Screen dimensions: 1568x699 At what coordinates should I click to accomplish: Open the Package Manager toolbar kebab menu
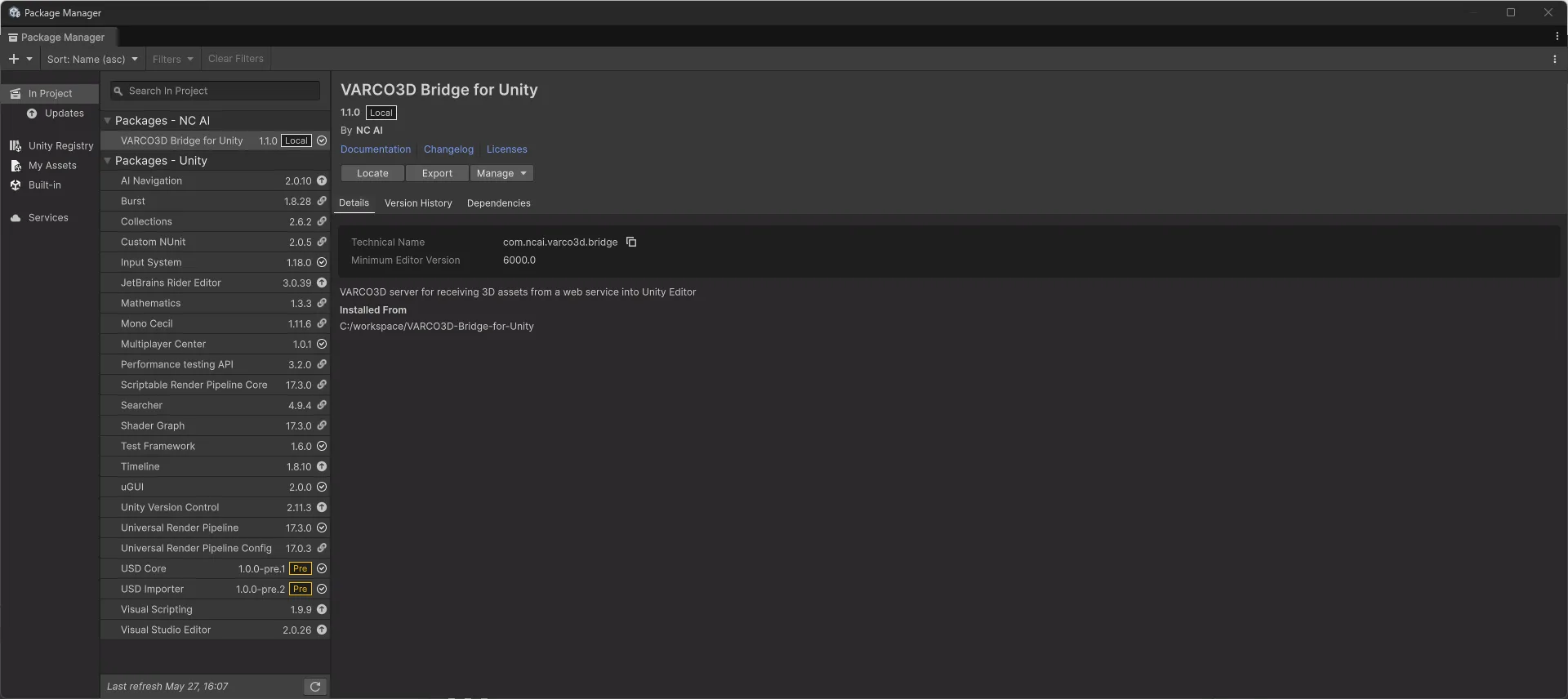[1554, 59]
